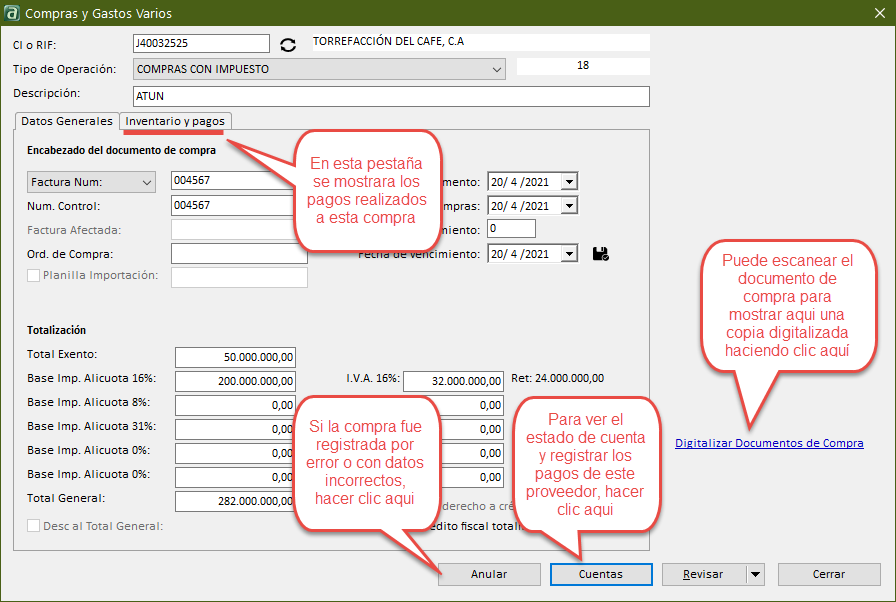
Task: Click the Anular button
Action: coord(488,574)
